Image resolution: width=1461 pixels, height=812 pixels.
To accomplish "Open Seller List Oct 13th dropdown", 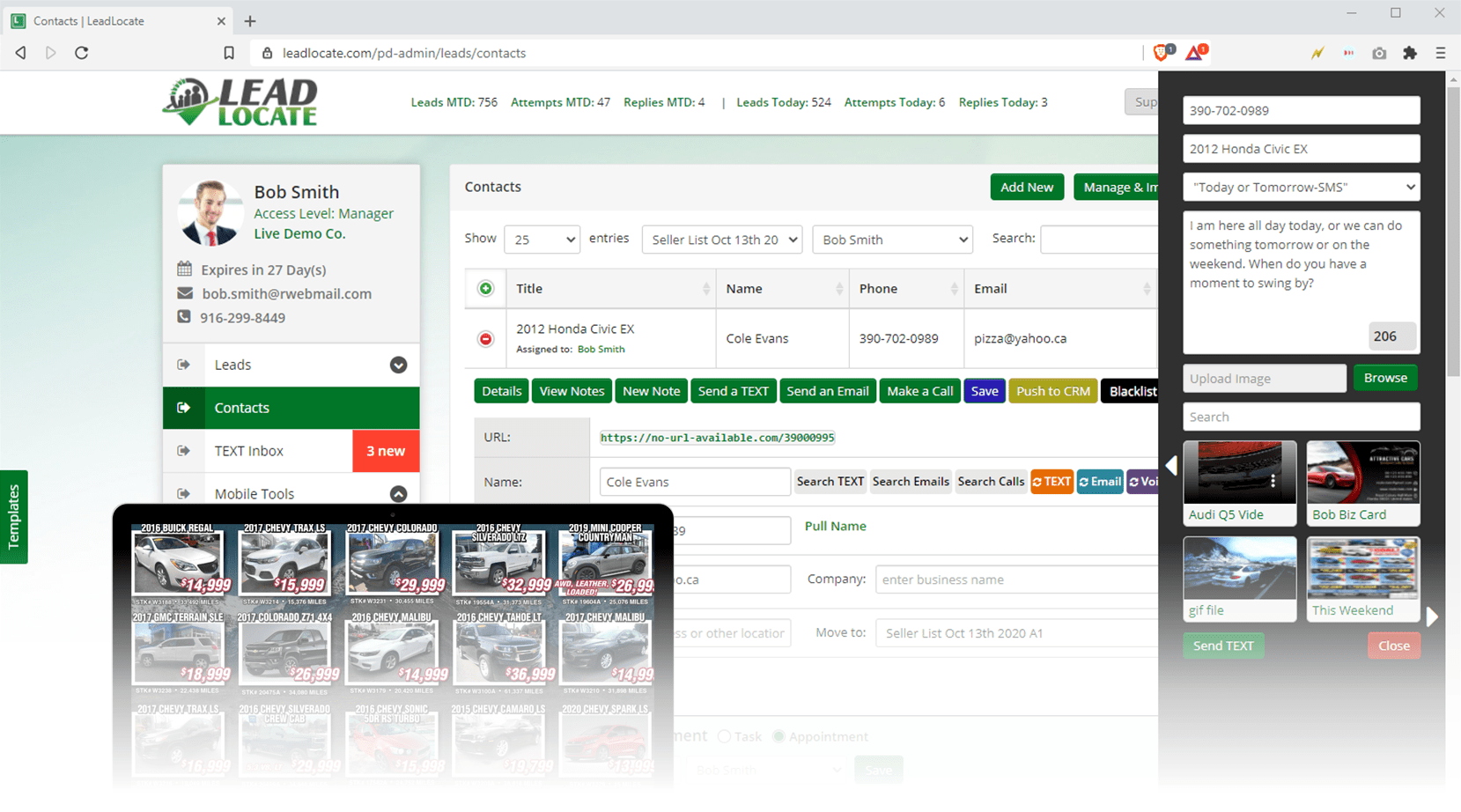I will pyautogui.click(x=722, y=240).
